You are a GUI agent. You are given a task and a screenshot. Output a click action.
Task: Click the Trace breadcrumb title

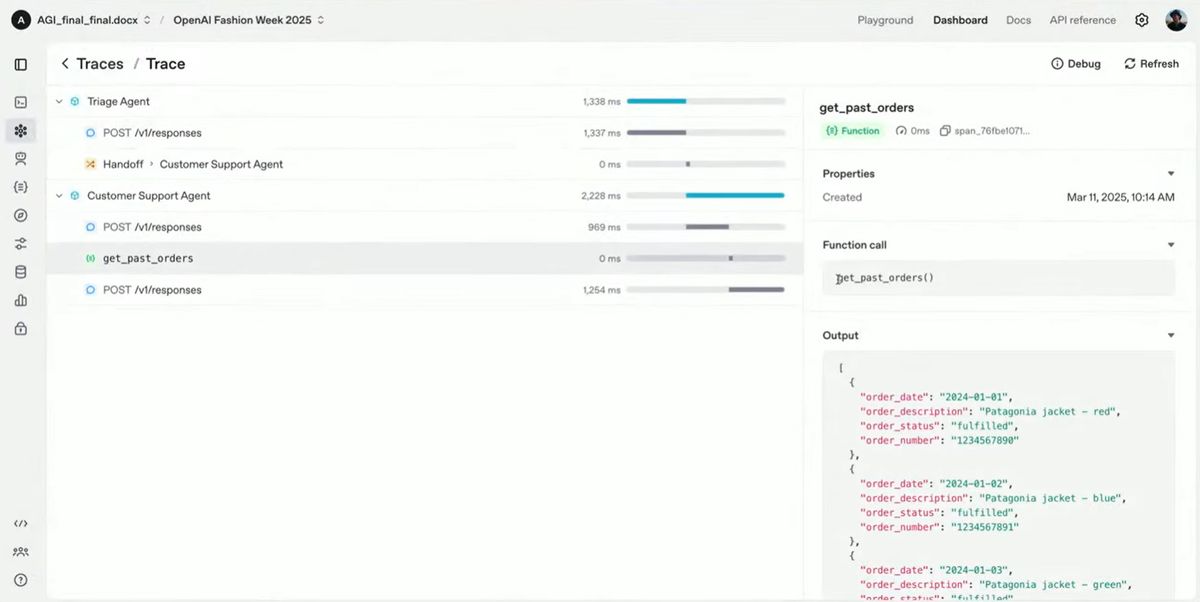click(x=165, y=64)
